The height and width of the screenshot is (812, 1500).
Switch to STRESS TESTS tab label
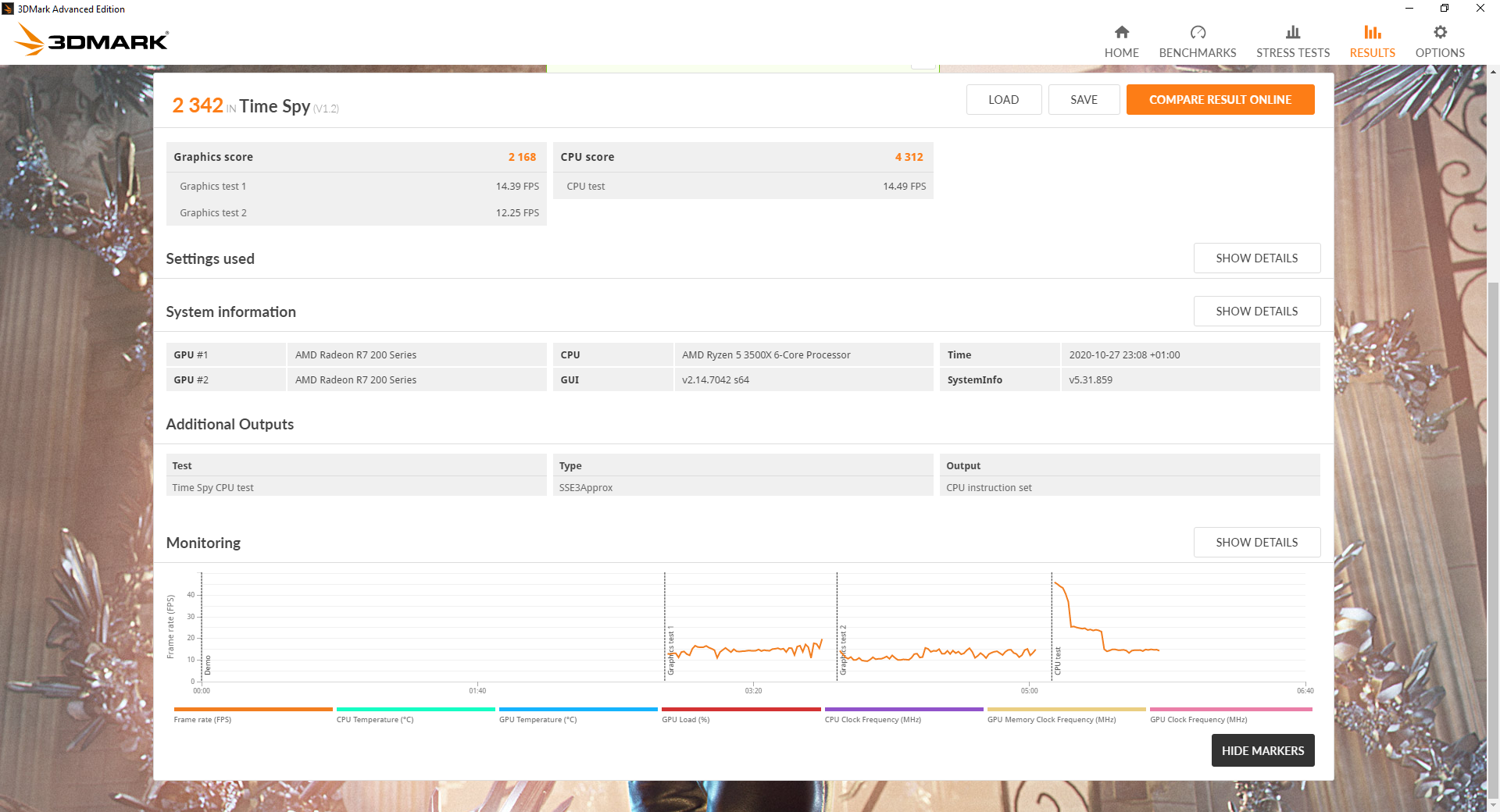pos(1293,53)
